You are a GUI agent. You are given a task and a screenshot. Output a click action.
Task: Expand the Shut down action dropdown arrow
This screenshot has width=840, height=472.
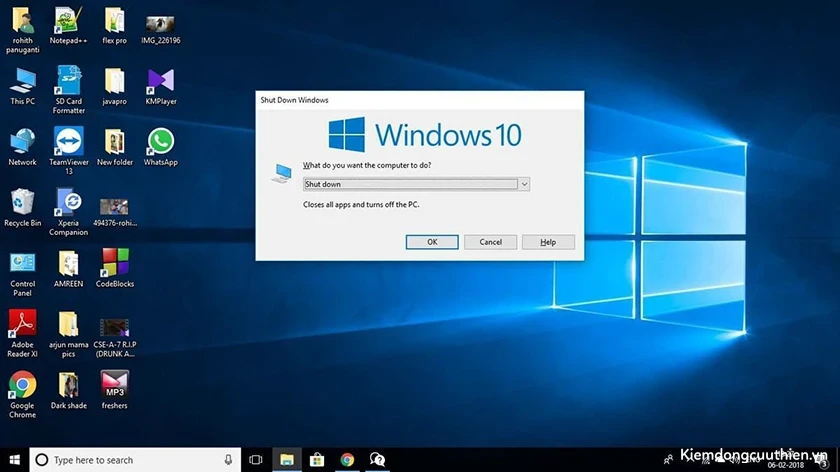click(524, 184)
